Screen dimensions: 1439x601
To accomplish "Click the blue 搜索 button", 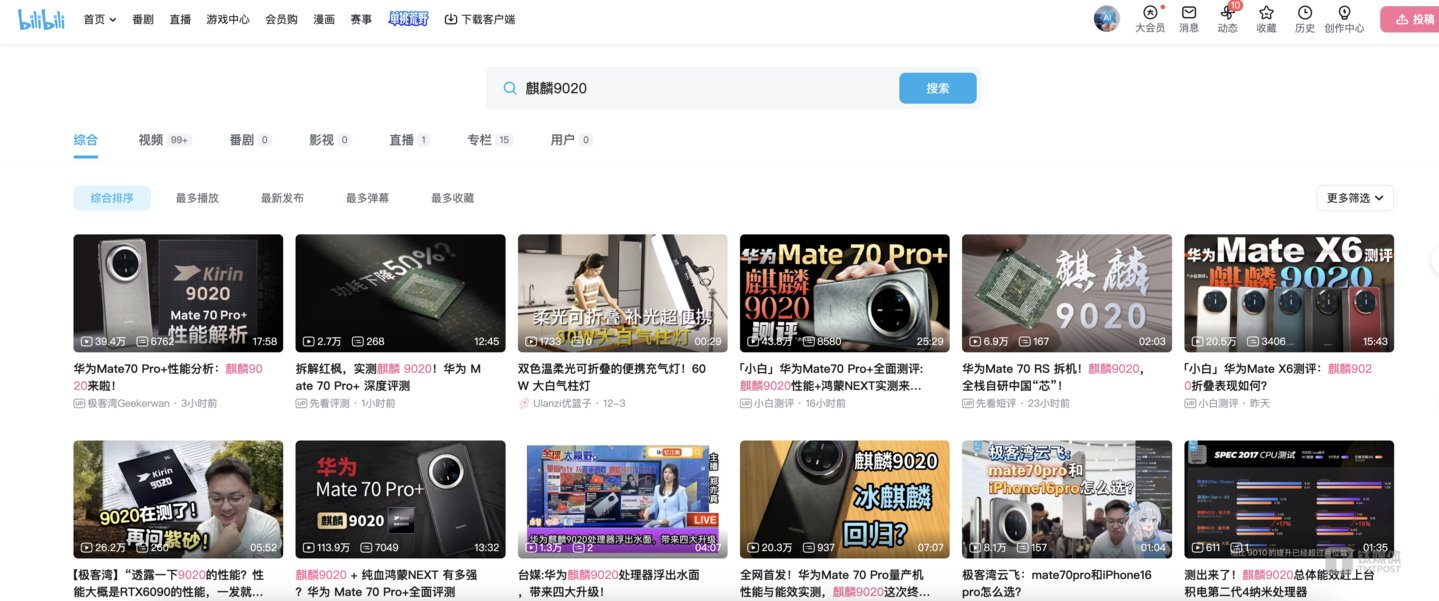I will coord(937,88).
